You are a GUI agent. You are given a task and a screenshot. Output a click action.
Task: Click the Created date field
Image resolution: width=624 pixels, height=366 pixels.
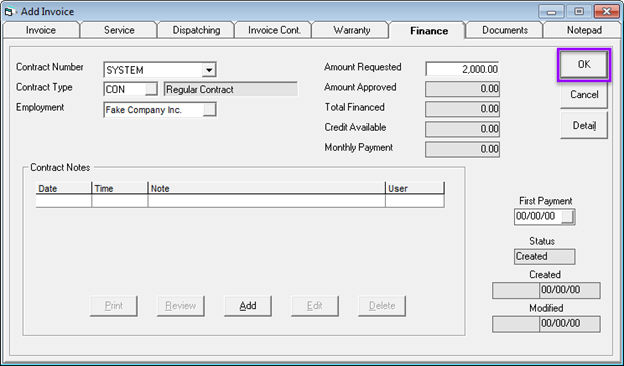[570, 290]
